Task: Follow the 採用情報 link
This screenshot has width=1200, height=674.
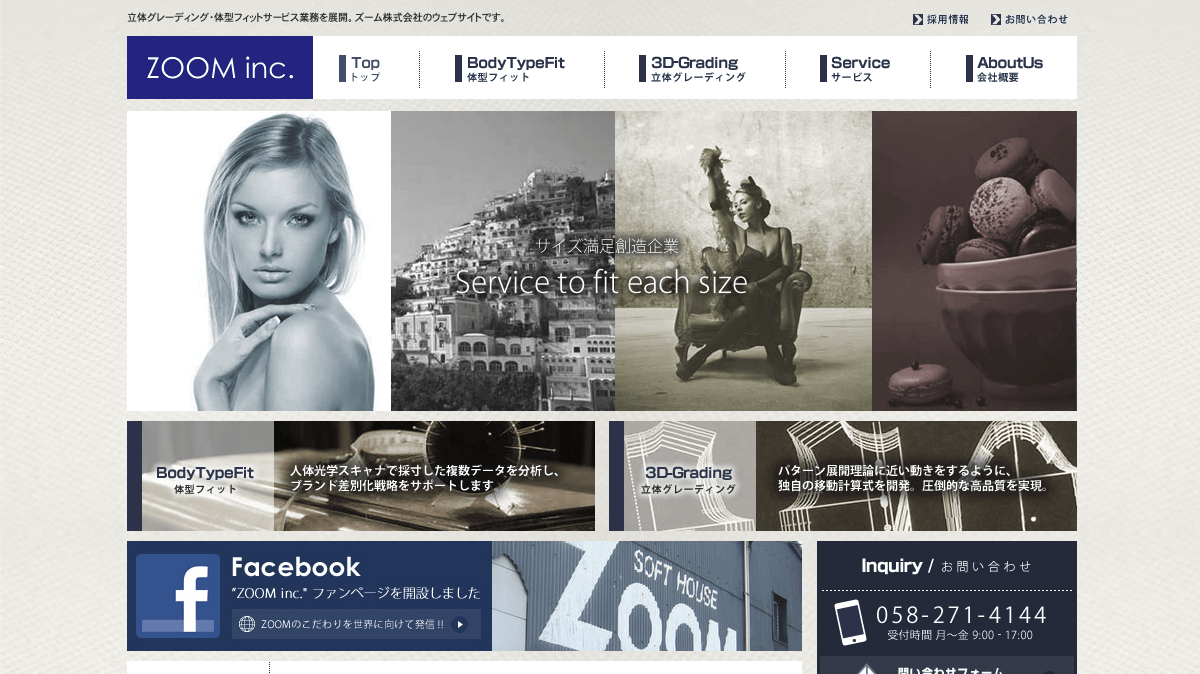Action: click(947, 19)
